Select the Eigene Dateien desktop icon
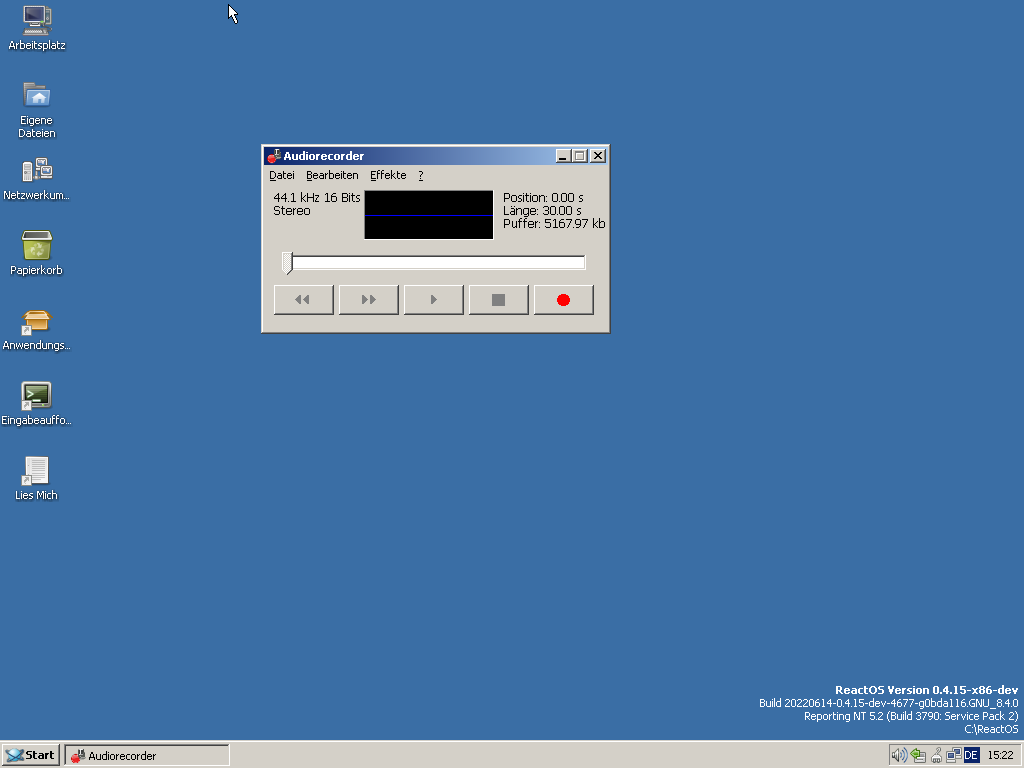 [x=37, y=109]
